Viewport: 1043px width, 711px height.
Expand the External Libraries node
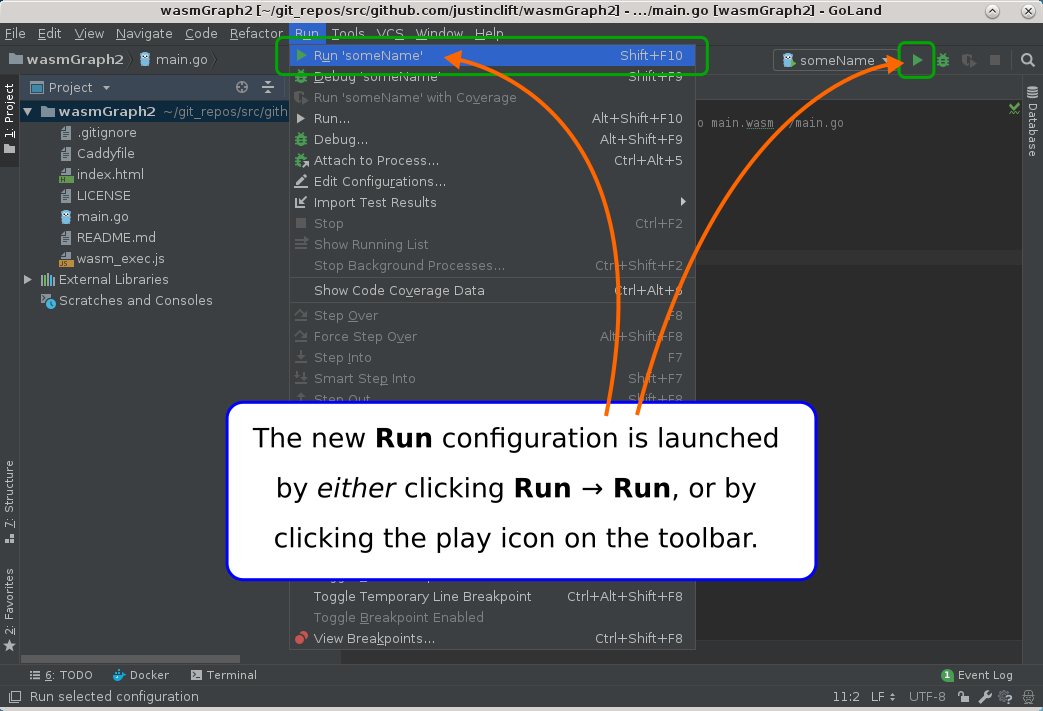tap(28, 280)
